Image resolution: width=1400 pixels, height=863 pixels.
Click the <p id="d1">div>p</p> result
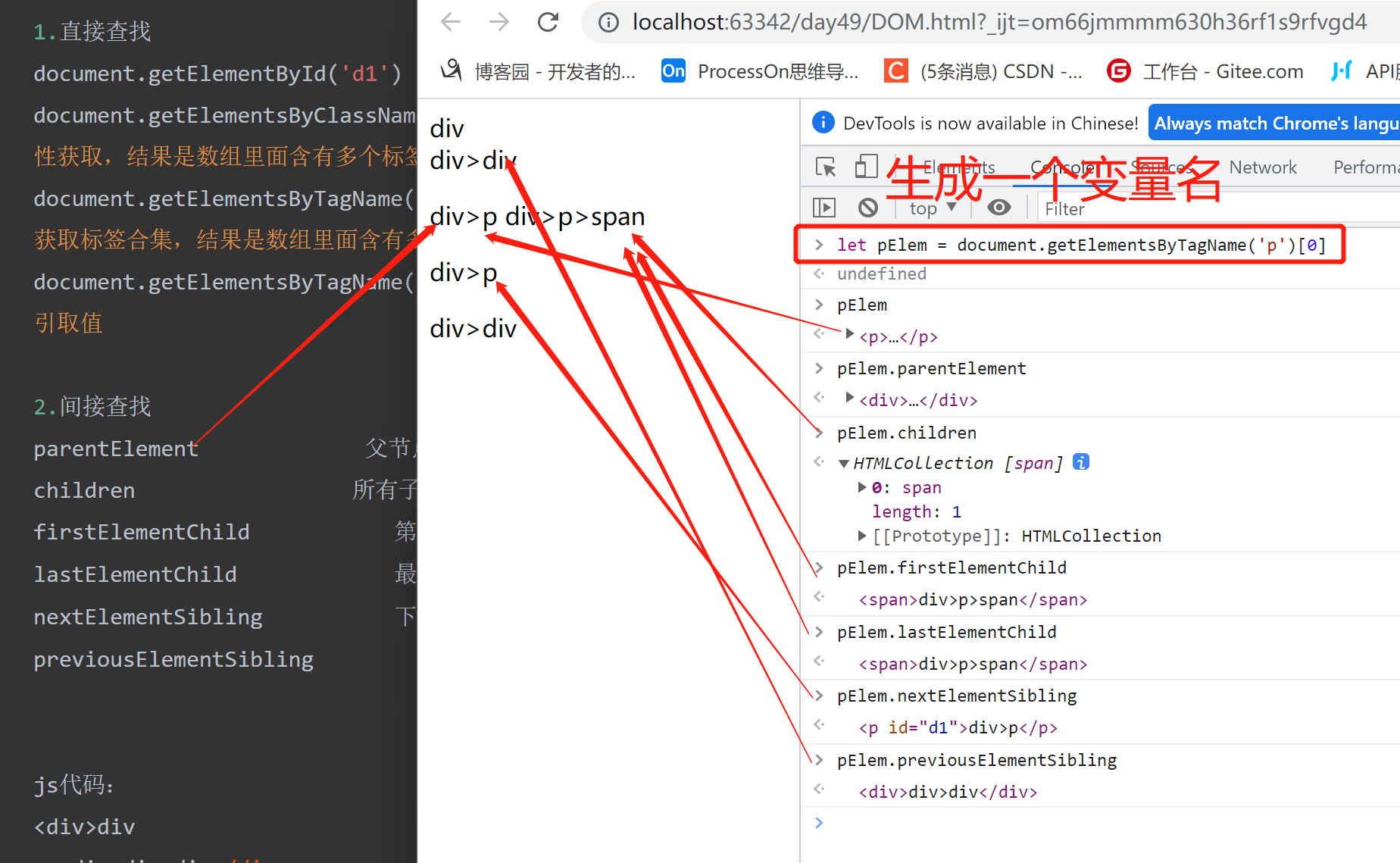coord(958,728)
